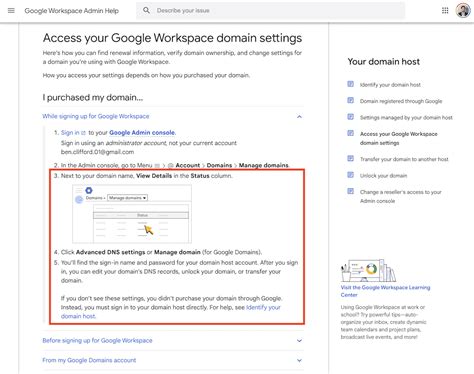Viewport: 474px width, 374px height.
Task: Click the Your domain host sidebar heading
Action: click(x=384, y=62)
